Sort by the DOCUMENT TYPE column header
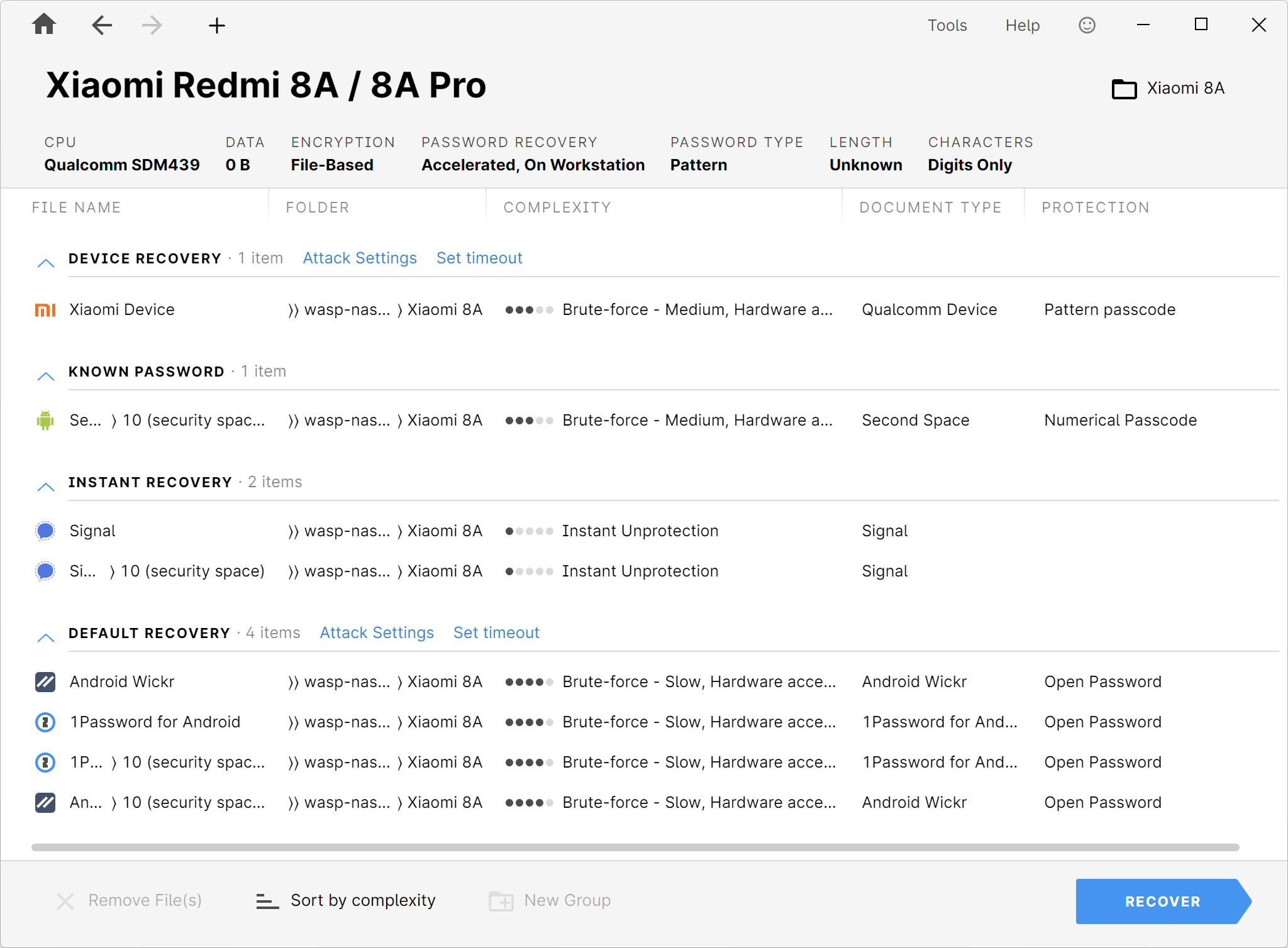Screen dimensions: 1288x948 (x=930, y=207)
